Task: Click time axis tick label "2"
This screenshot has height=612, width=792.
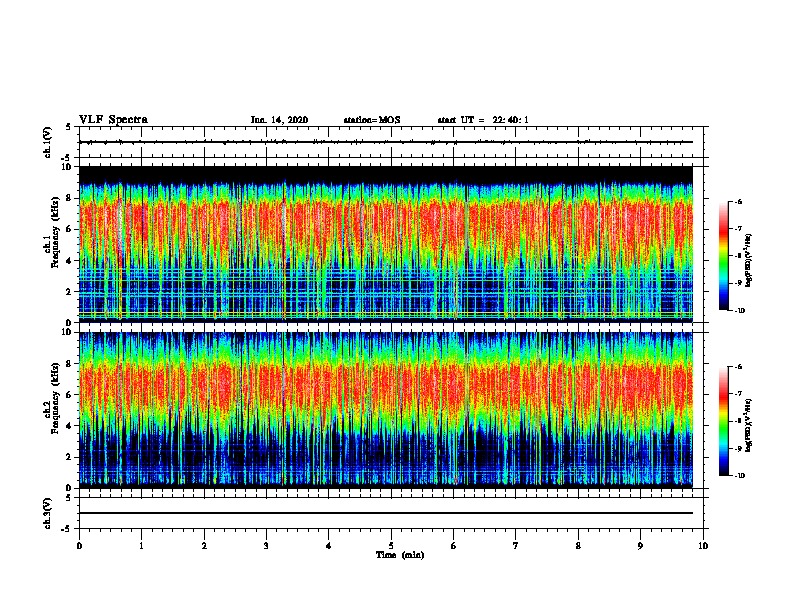Action: (x=204, y=546)
